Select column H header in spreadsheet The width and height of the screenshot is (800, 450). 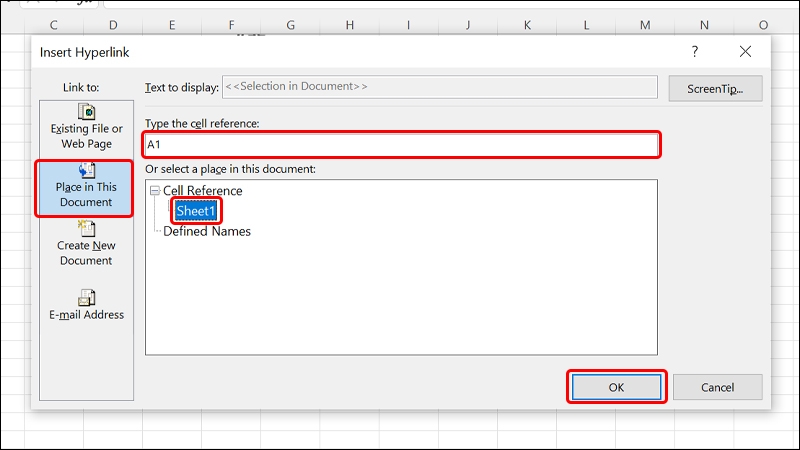point(349,25)
